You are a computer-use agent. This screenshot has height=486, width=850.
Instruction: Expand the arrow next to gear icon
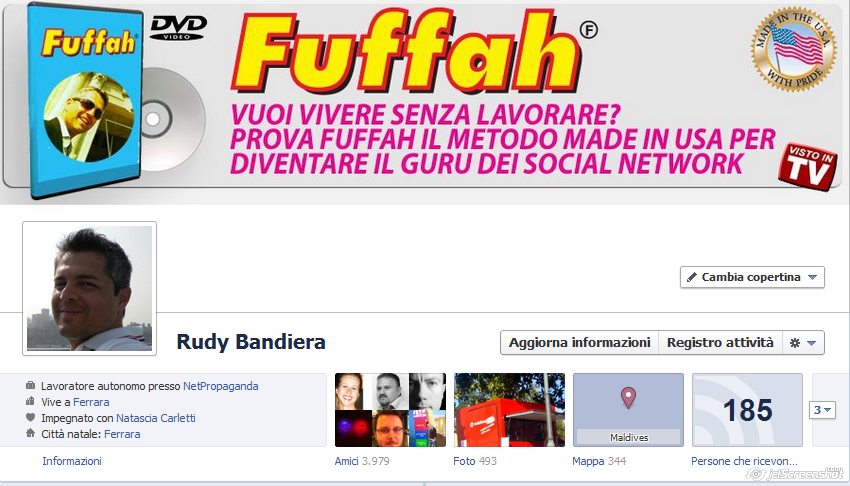[x=812, y=343]
